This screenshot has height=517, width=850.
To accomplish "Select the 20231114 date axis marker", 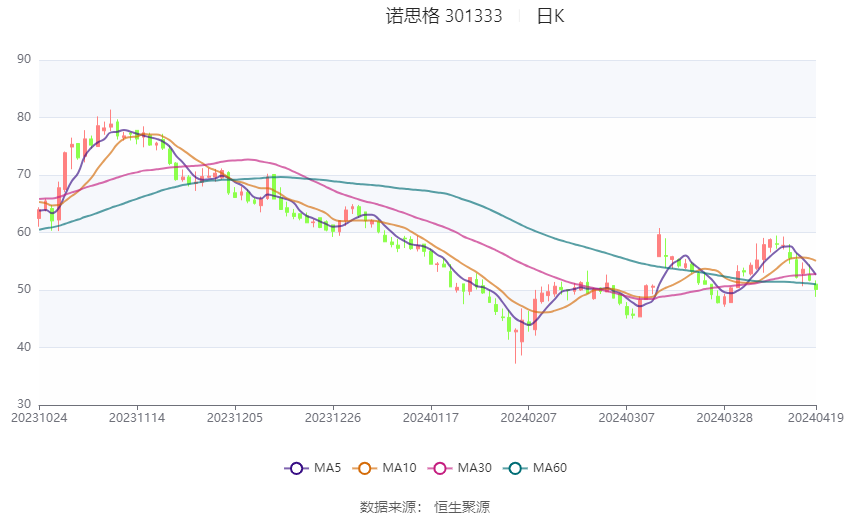I will click(137, 418).
